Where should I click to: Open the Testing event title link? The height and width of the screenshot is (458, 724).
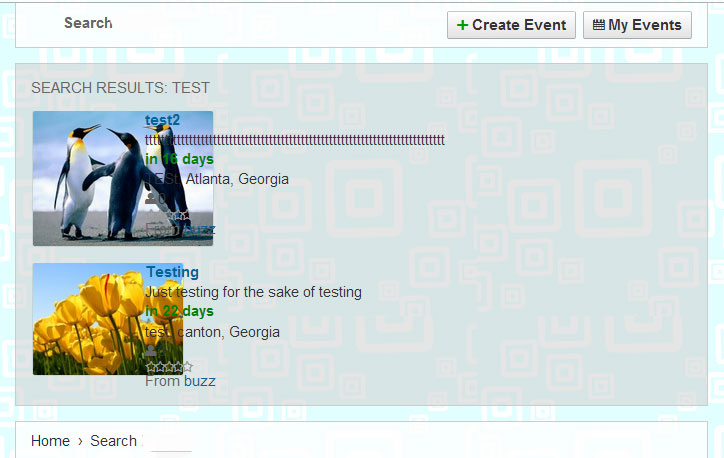coord(172,272)
